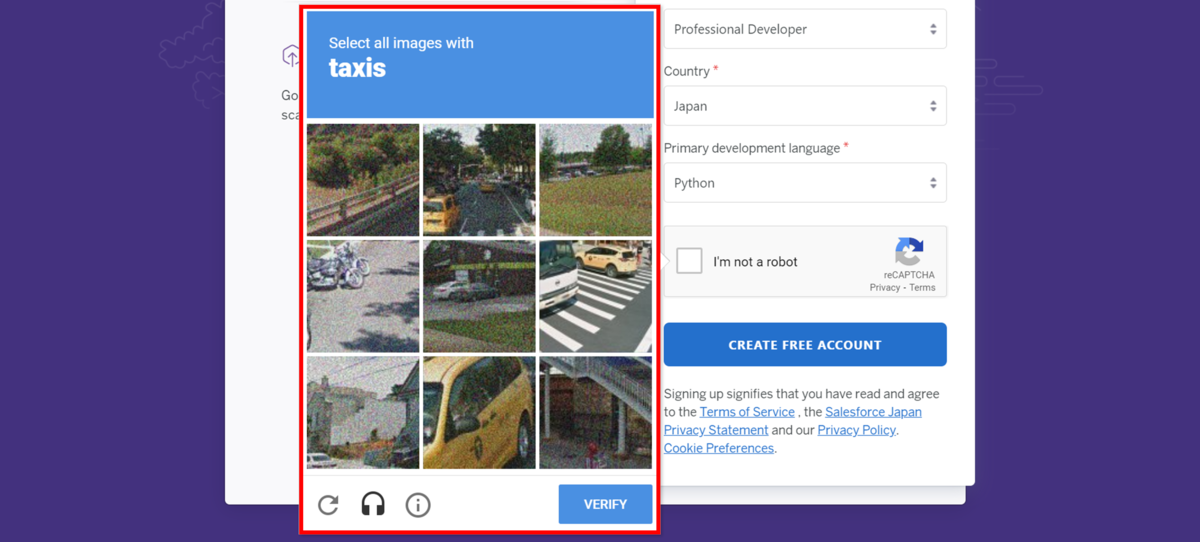Viewport: 1200px width, 542px height.
Task: Open the Country dropdown showing Japan
Action: pos(805,106)
